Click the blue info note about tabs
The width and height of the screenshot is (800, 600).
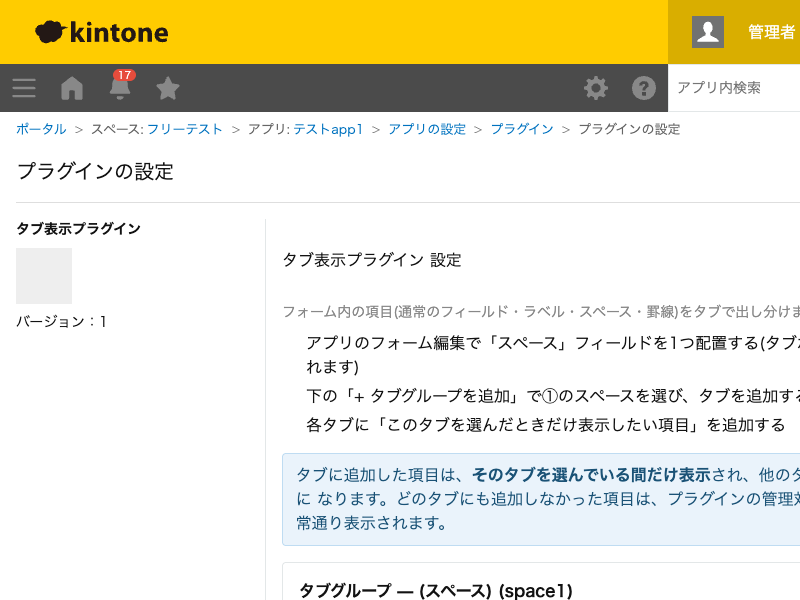pos(541,499)
